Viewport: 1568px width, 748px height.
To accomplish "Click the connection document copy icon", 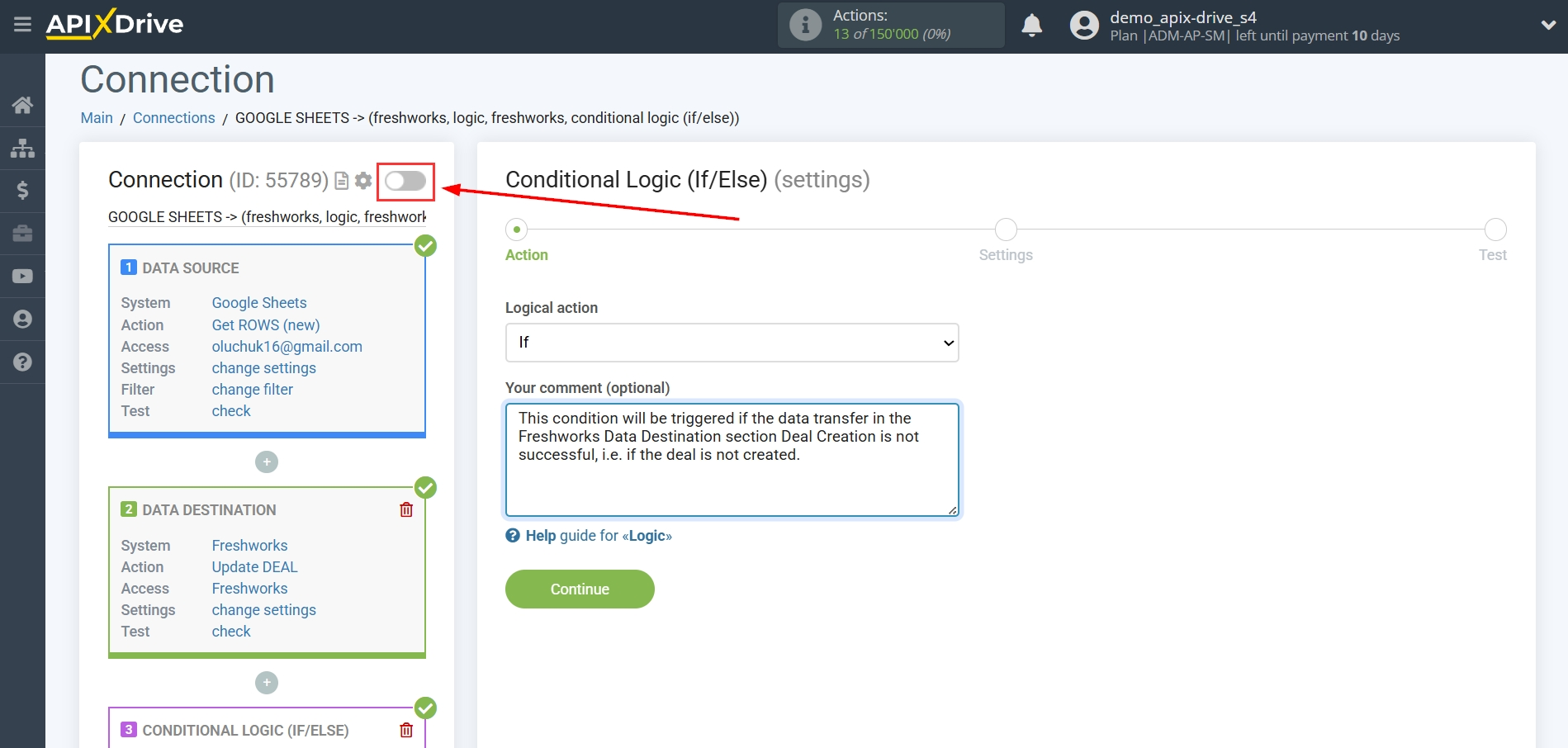I will [x=341, y=181].
